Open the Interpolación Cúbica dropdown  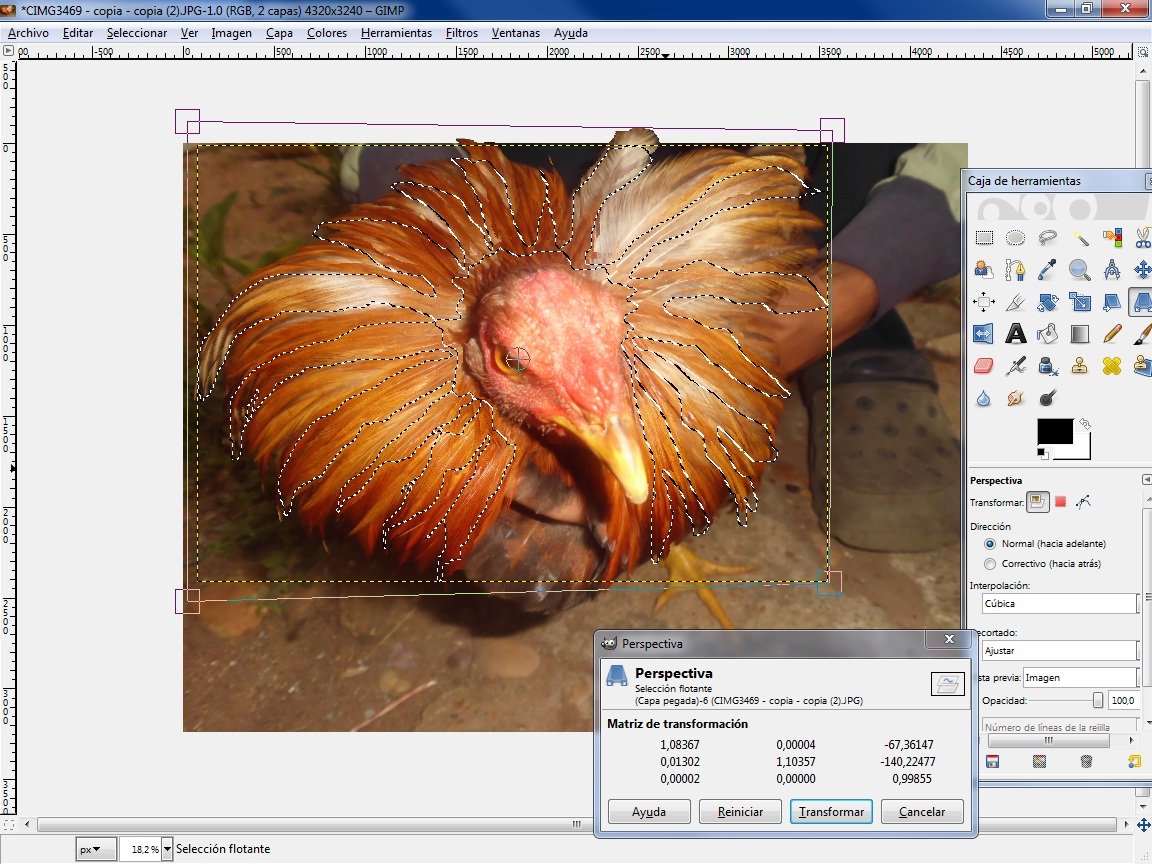[x=1060, y=604]
